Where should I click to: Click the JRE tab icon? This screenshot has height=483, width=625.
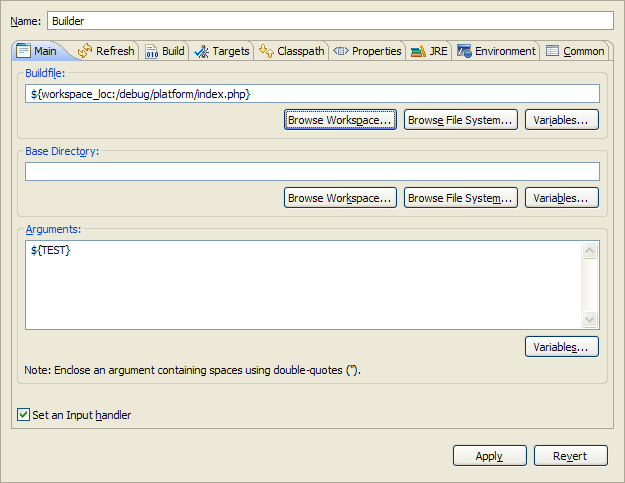coord(418,51)
